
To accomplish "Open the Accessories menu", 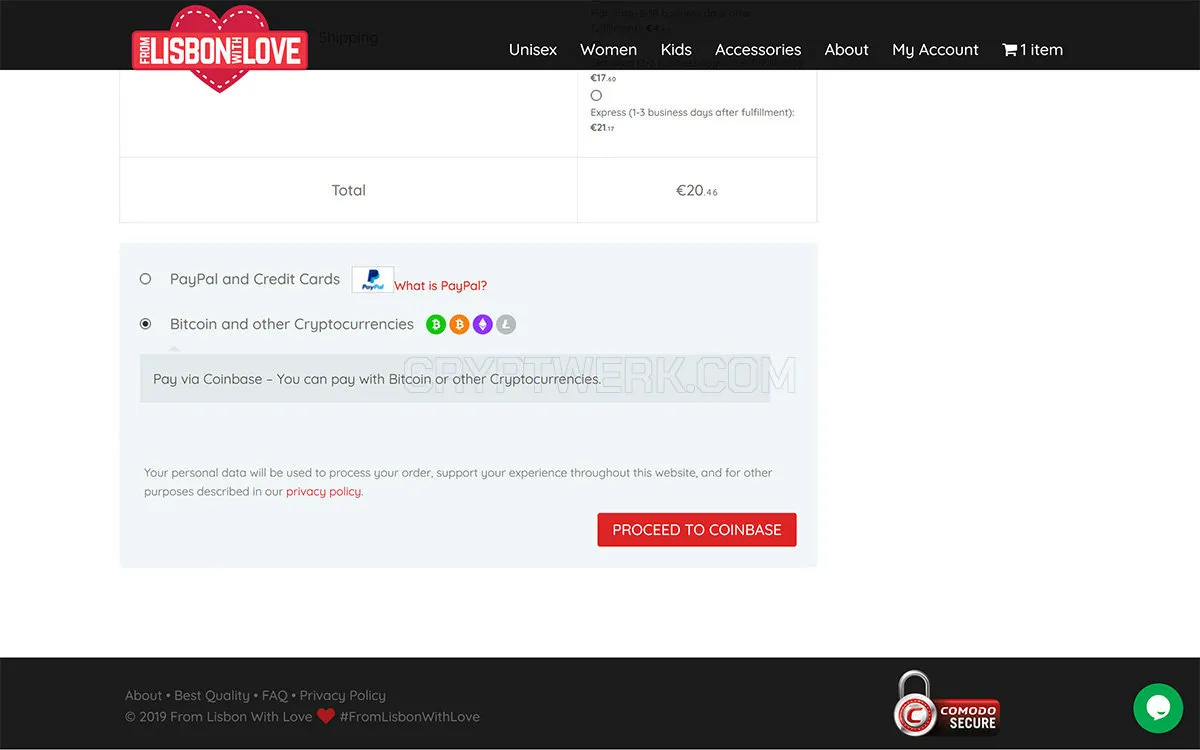I will tap(758, 49).
